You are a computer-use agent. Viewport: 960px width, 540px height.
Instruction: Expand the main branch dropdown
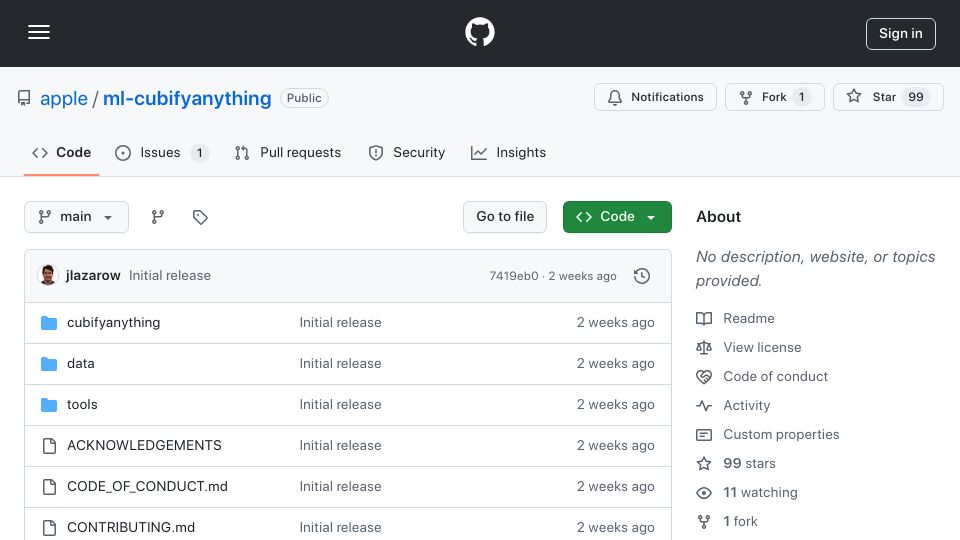[77, 217]
